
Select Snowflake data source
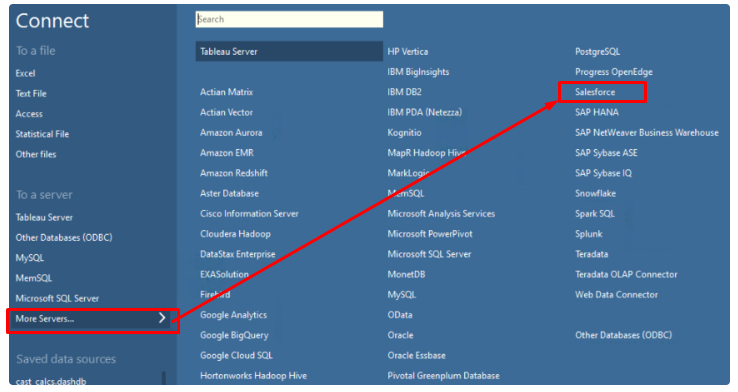pos(595,193)
